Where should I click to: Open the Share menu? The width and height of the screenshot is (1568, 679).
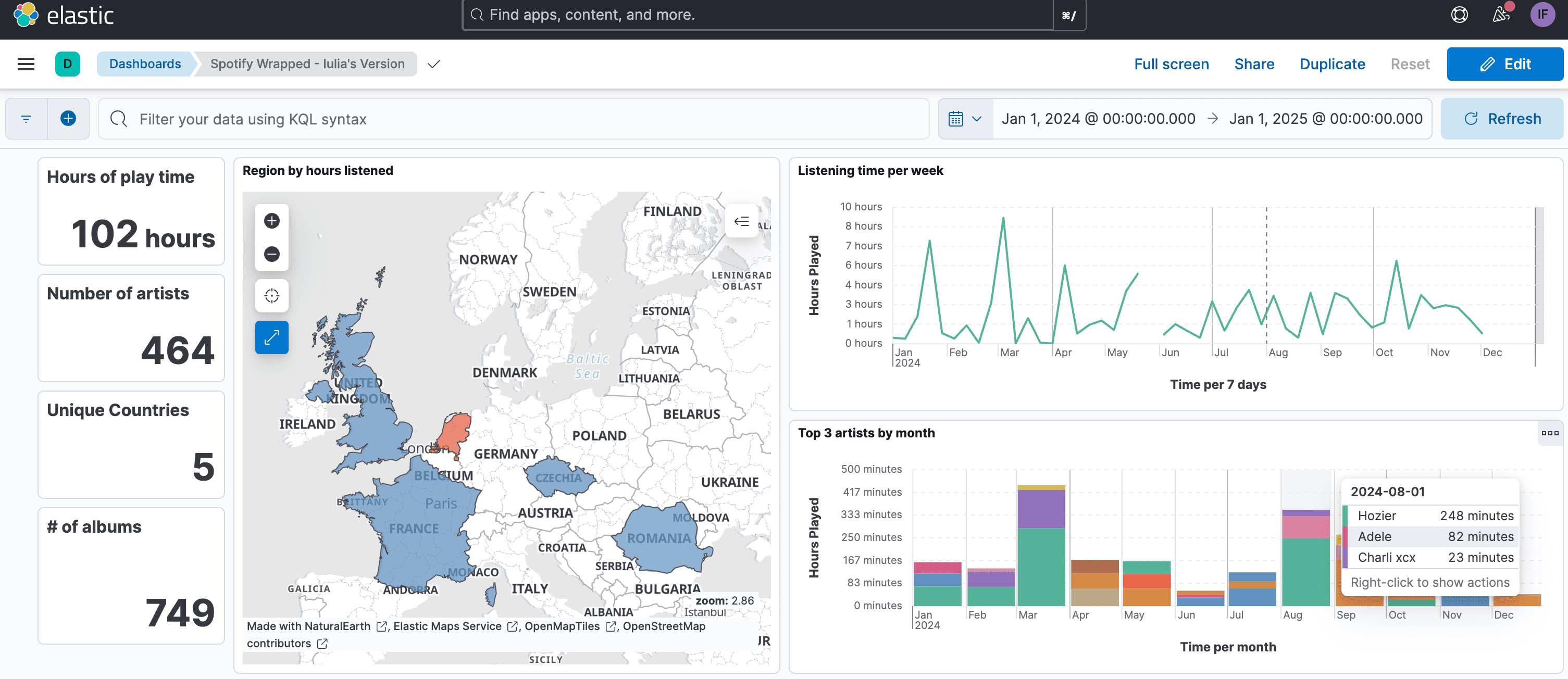pos(1254,64)
